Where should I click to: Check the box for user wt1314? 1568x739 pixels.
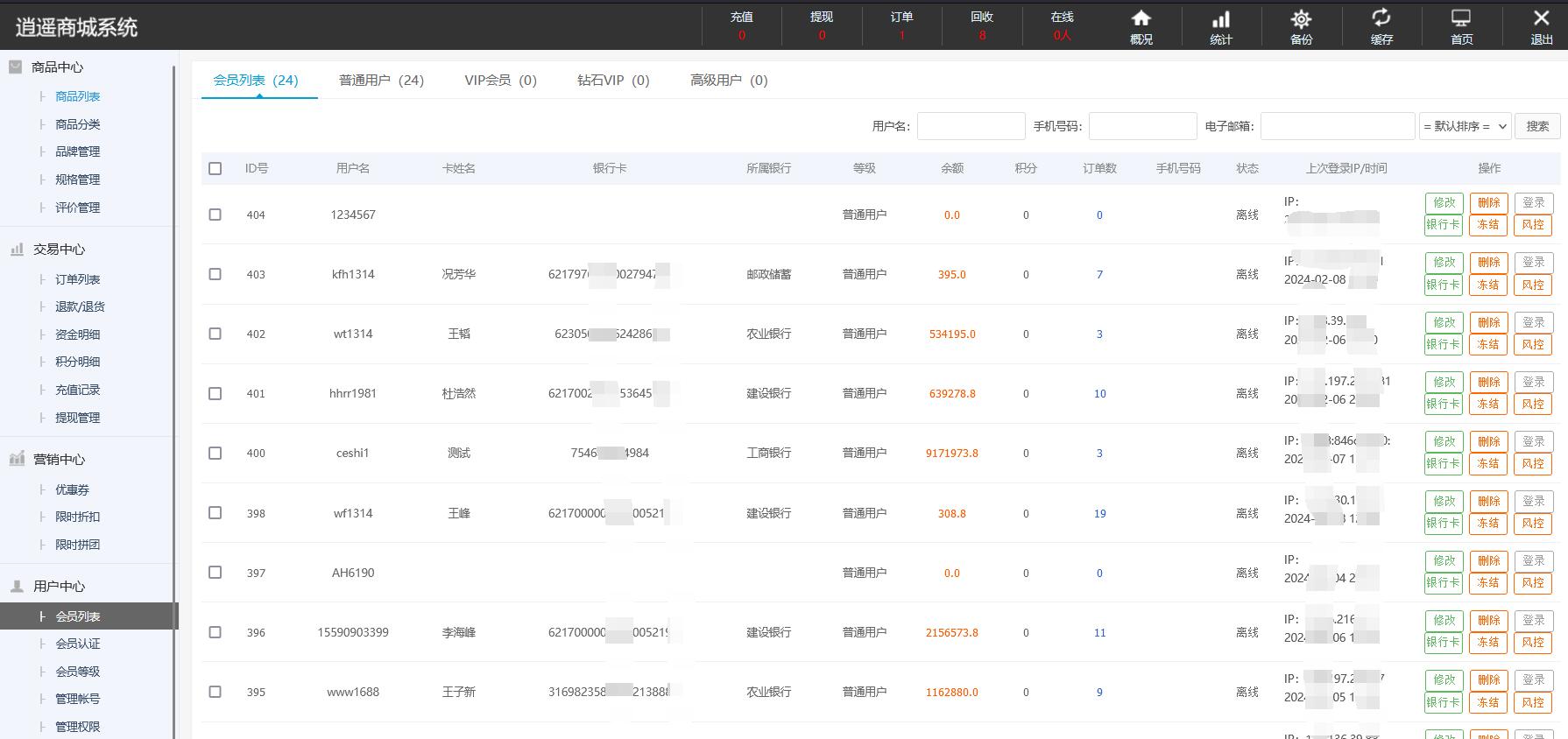pos(215,334)
